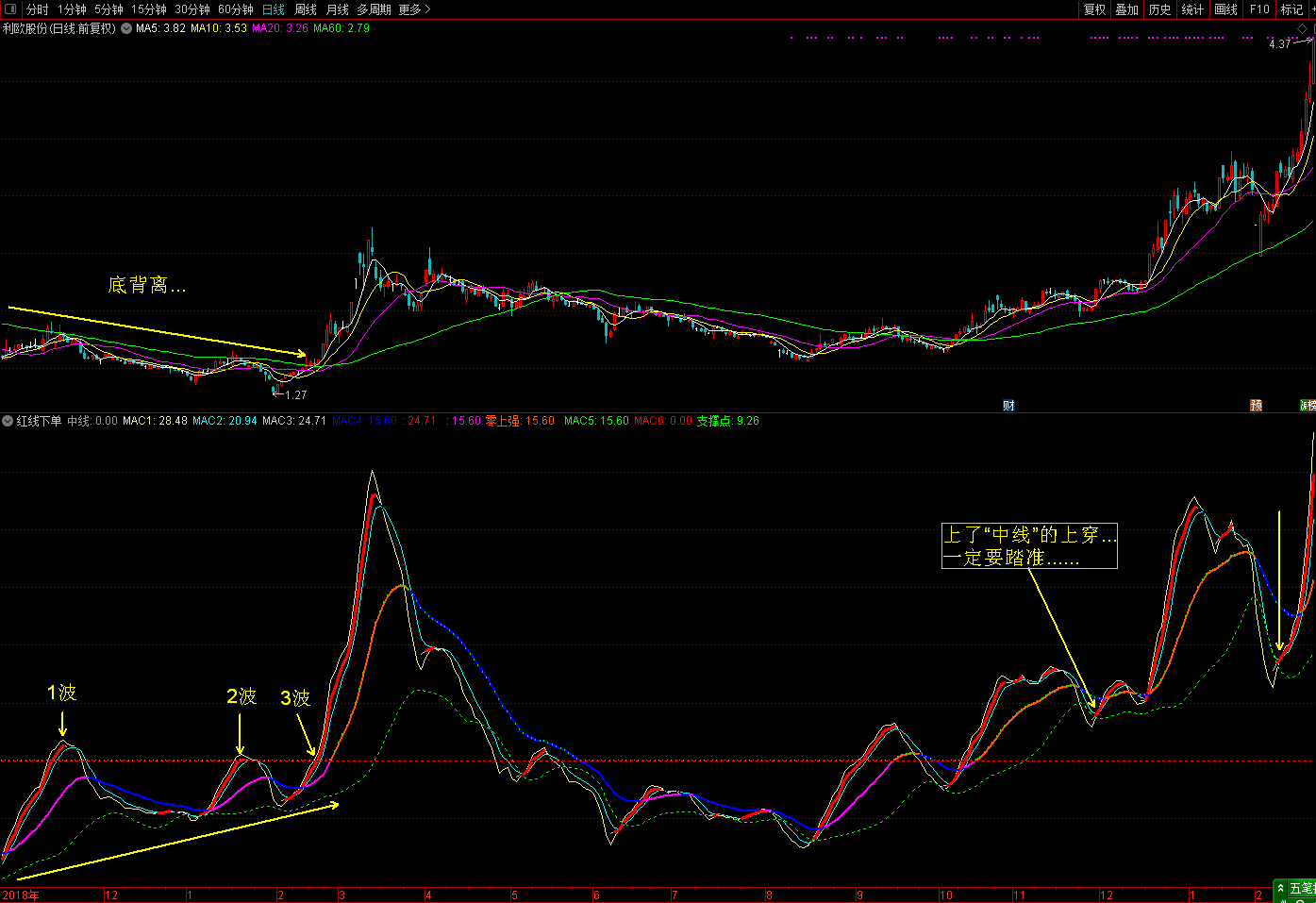Click the 预 forecast marker icon

point(1256,405)
